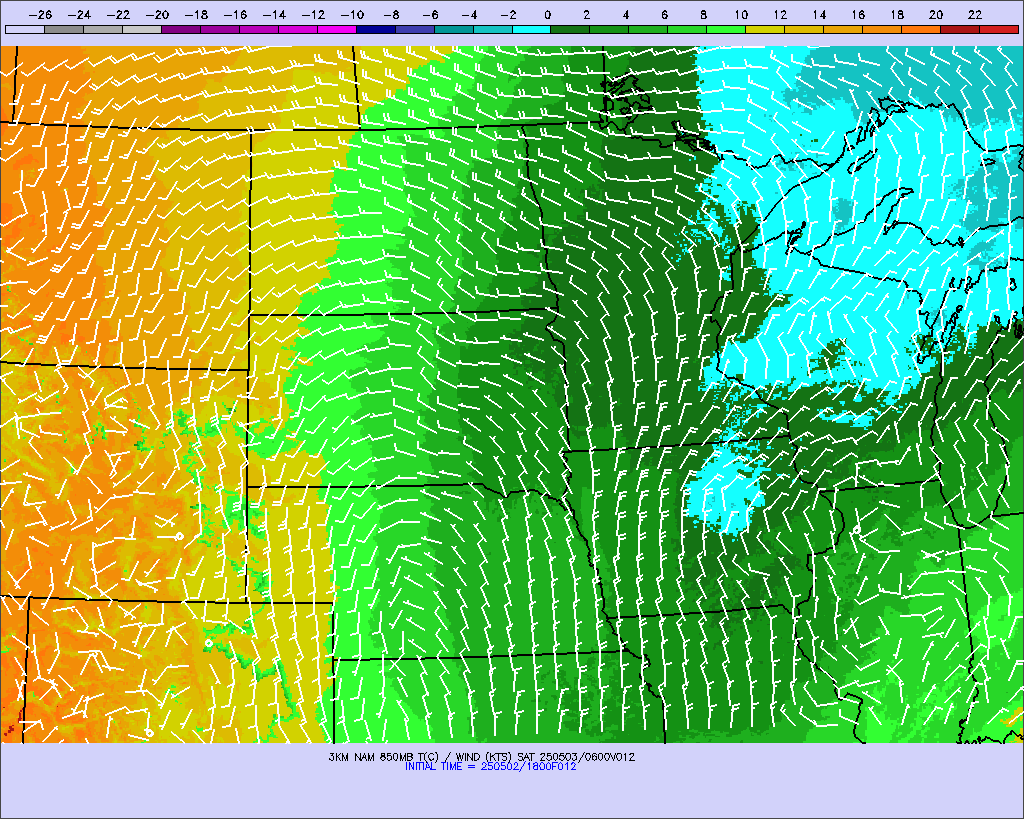
Task: Click the cyan swatch between -2 and 0
Action: (532, 29)
